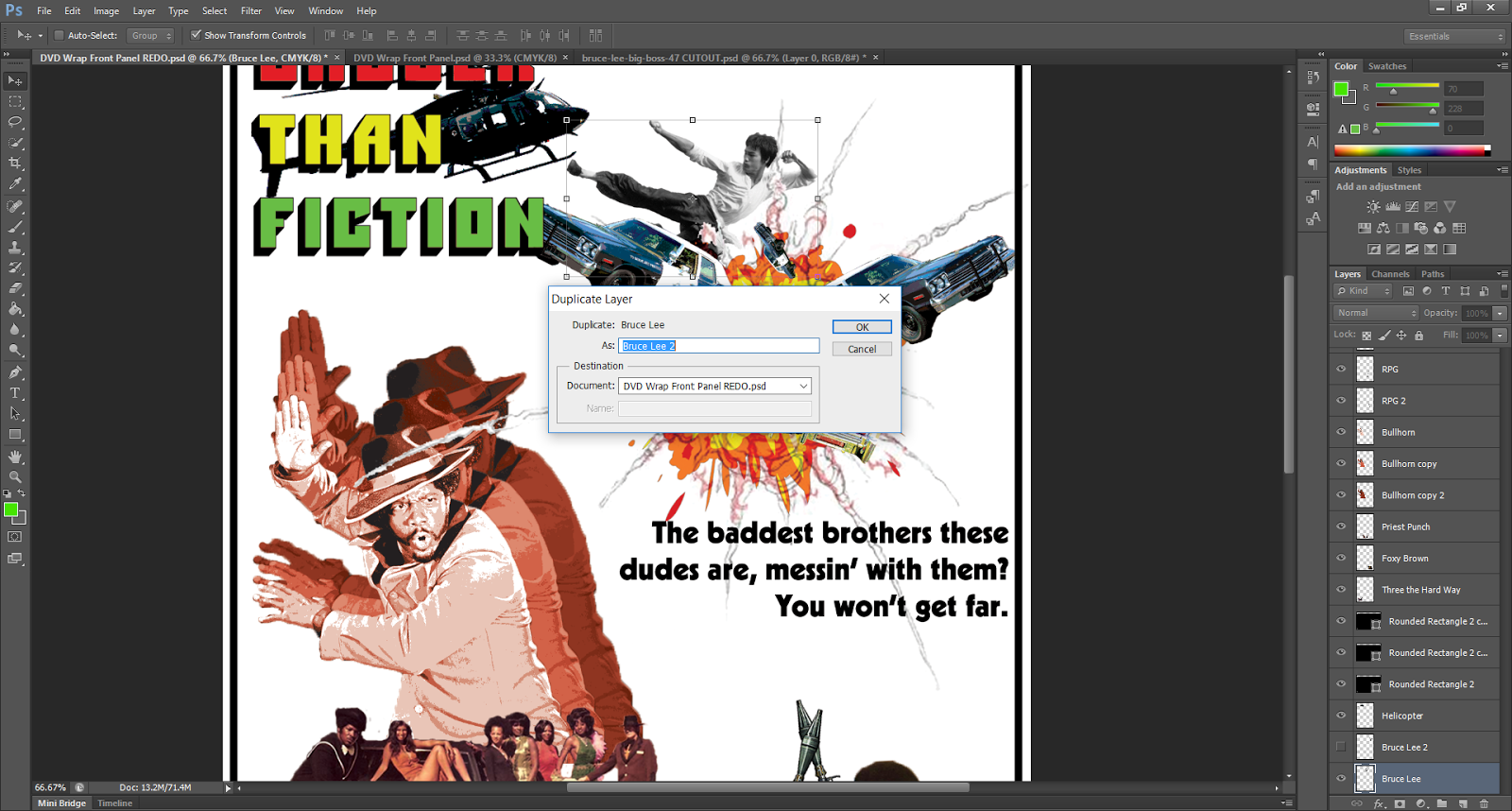
Task: Open the Timeline panel tab
Action: click(x=115, y=803)
